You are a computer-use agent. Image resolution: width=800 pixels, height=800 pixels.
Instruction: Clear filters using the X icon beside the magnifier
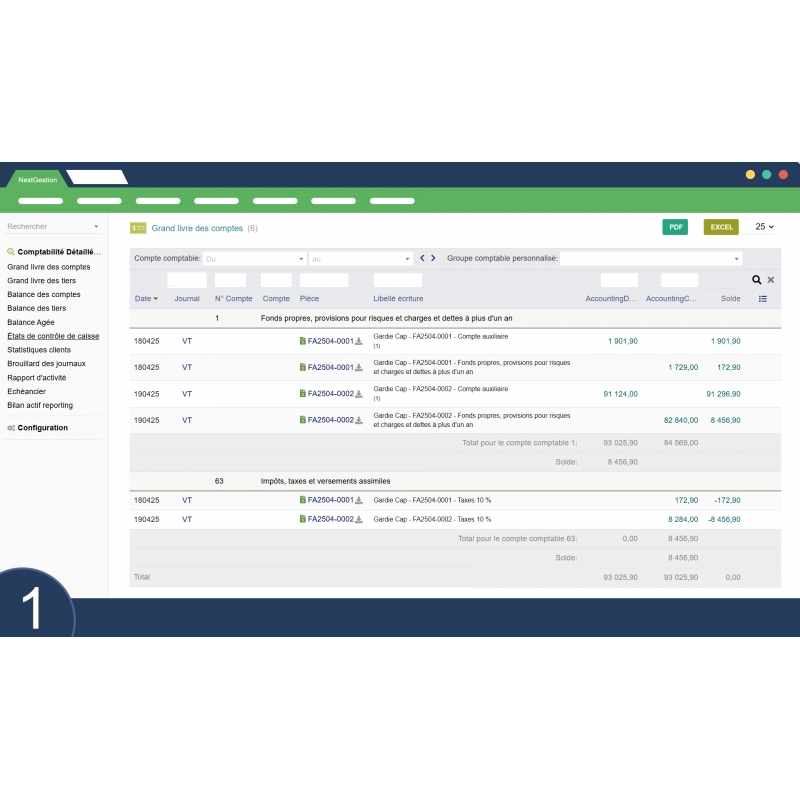(771, 279)
